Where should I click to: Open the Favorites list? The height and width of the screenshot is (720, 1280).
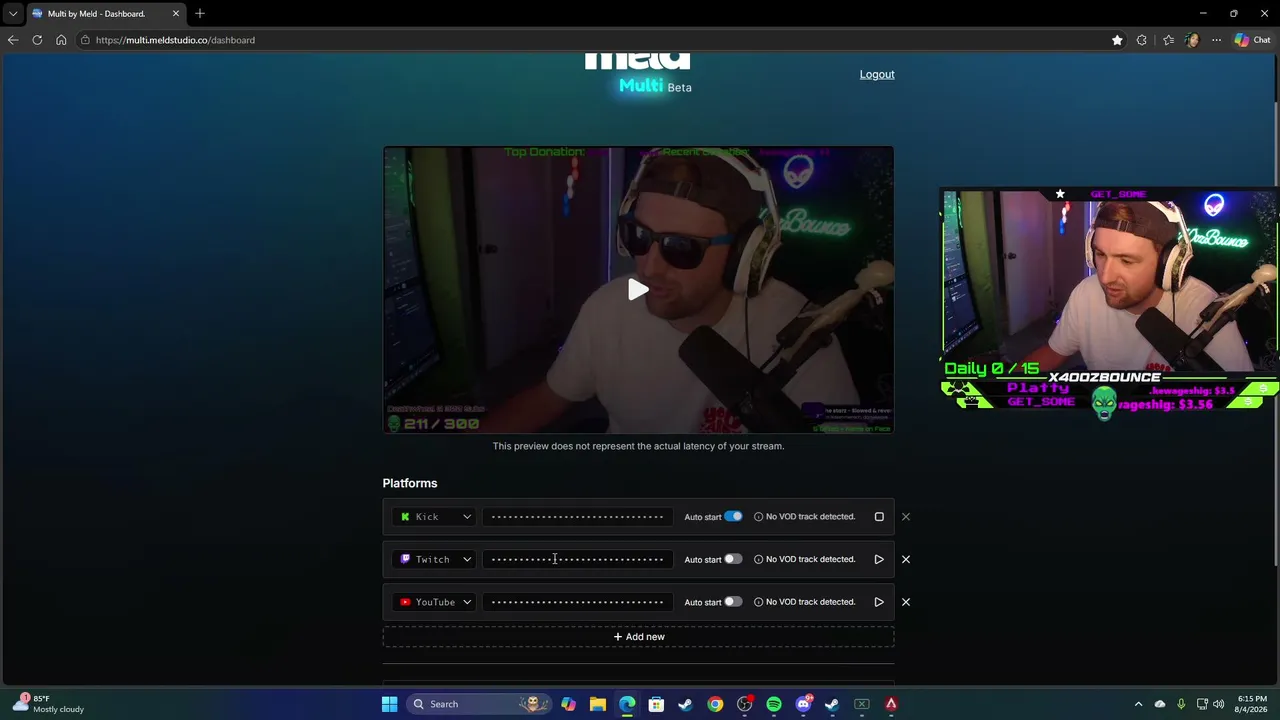pos(1168,40)
